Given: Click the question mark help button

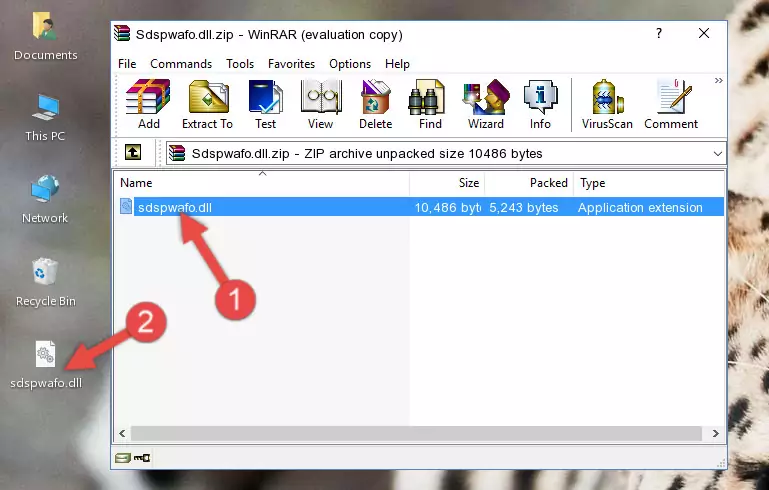Looking at the screenshot, I should click(x=659, y=33).
